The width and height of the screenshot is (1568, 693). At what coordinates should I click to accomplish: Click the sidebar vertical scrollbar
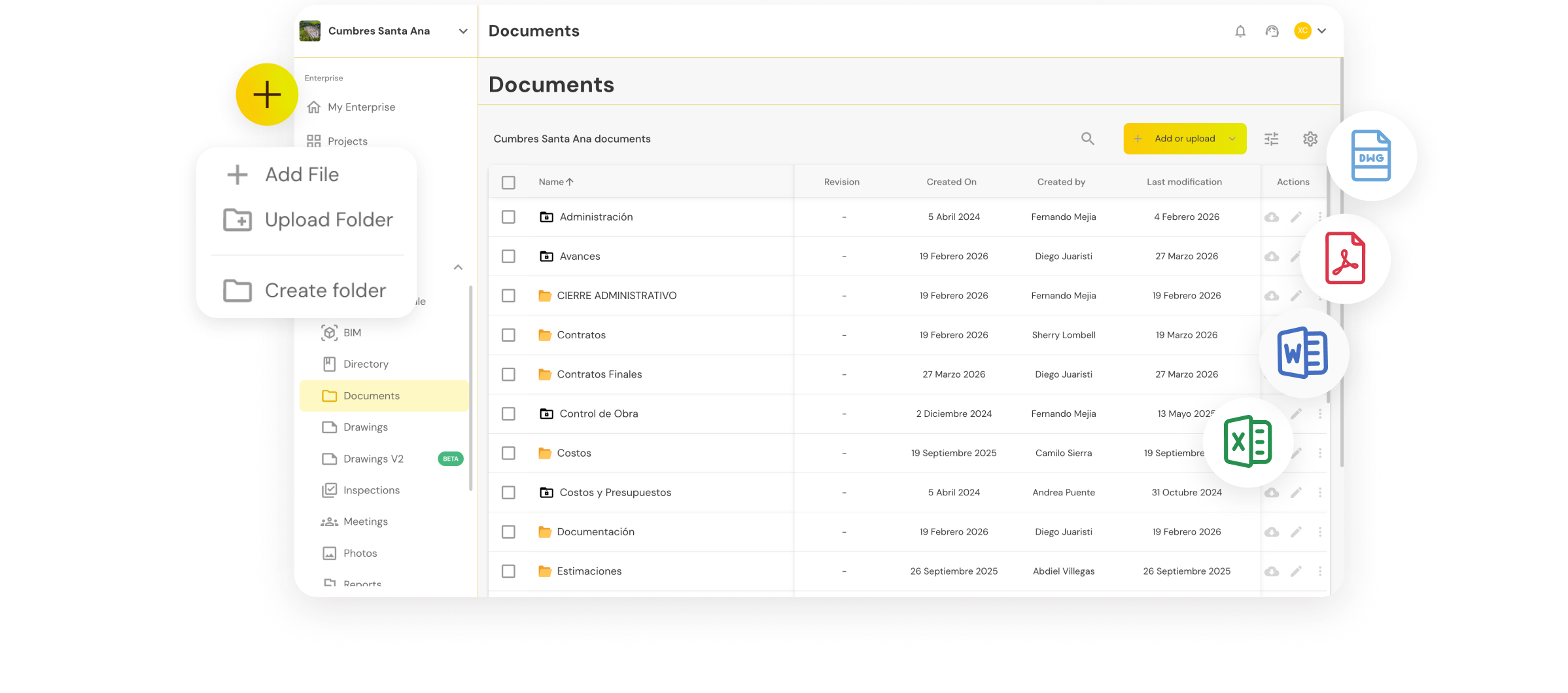[x=471, y=388]
